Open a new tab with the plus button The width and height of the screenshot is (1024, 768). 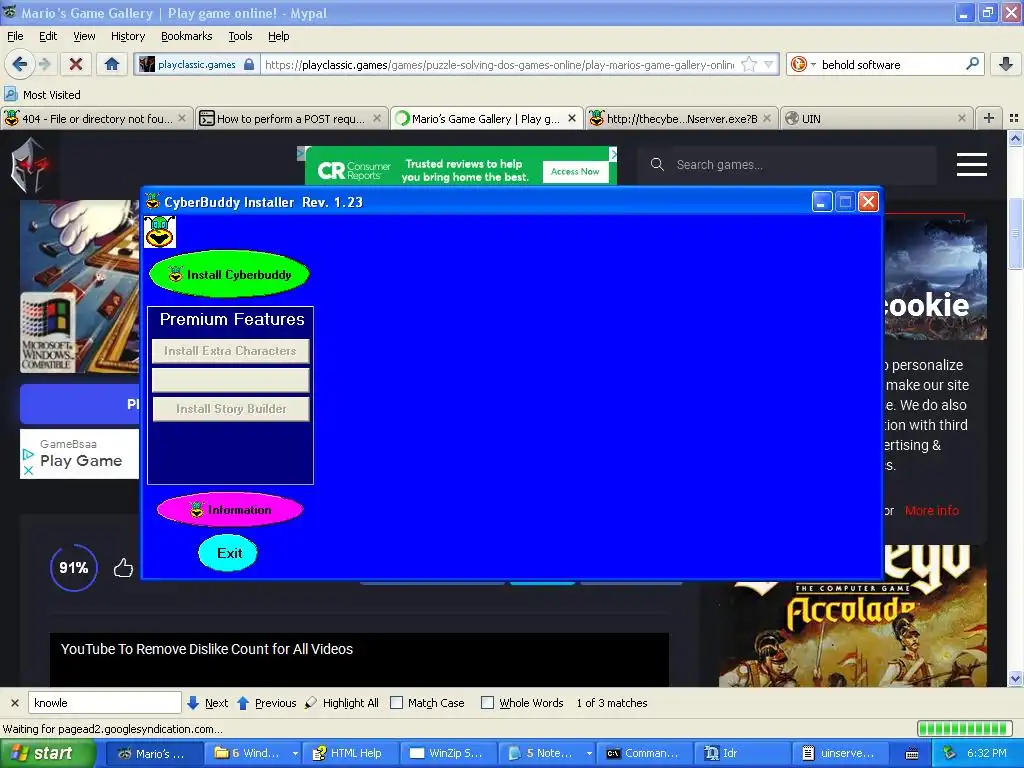click(989, 118)
